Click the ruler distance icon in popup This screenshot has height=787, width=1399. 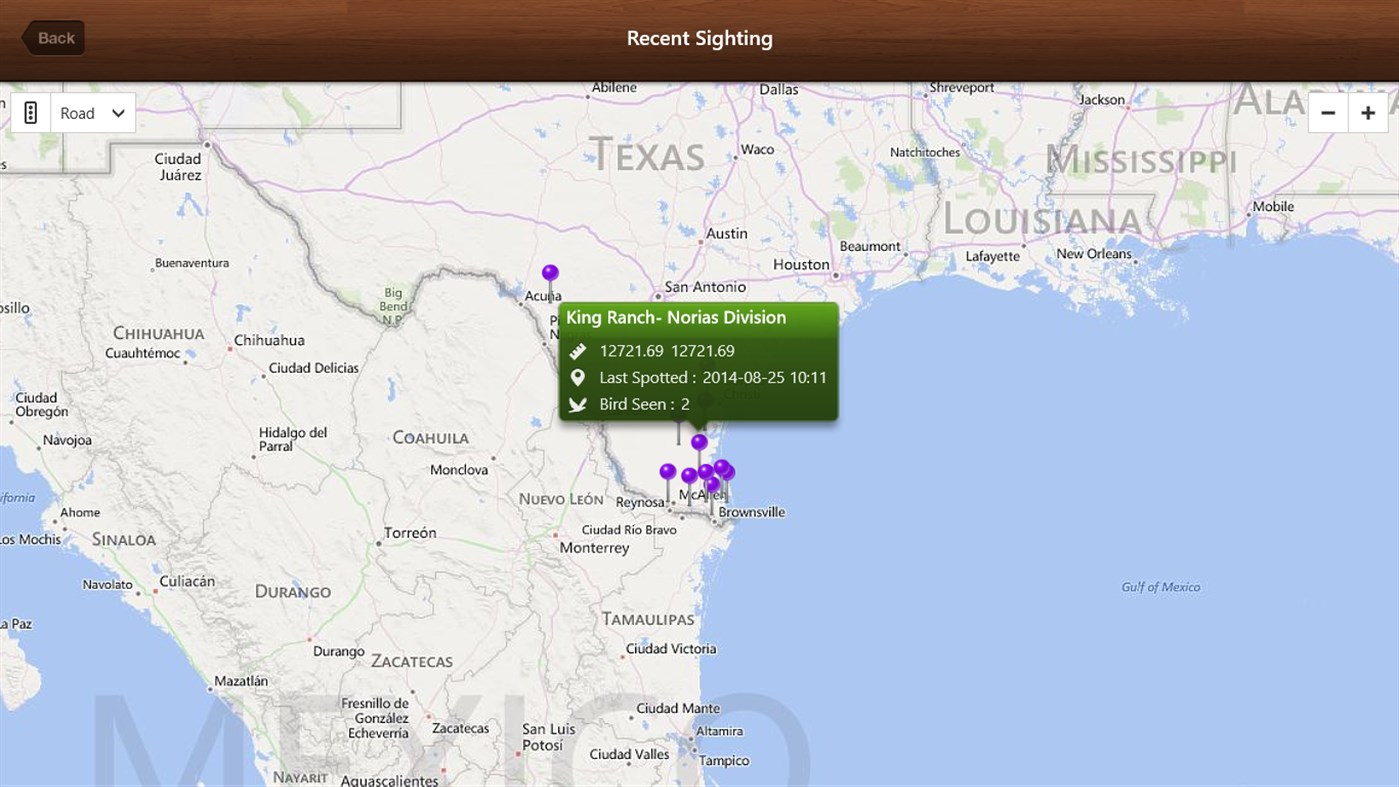577,351
